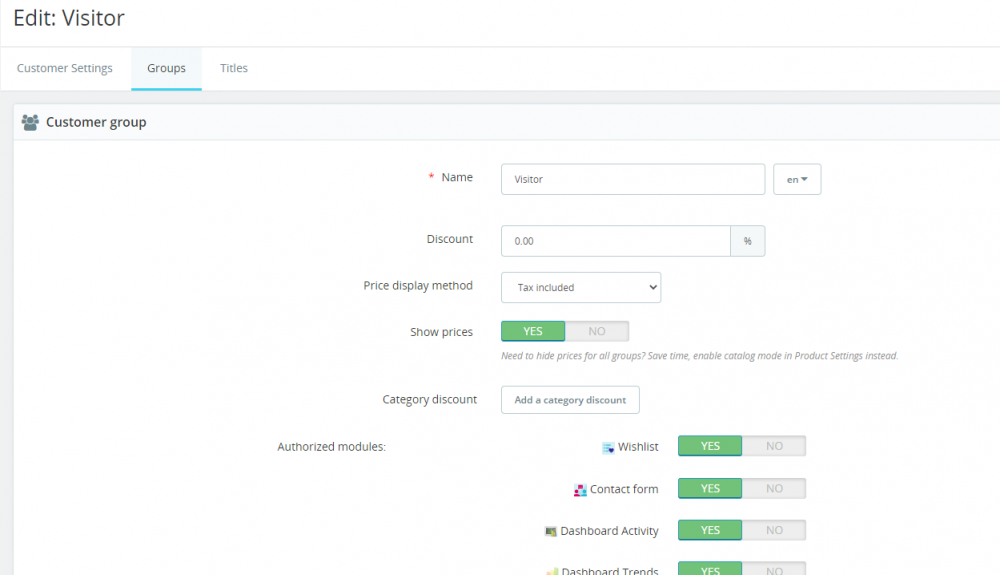This screenshot has width=1000, height=575.
Task: Click the Contact form module icon
Action: coord(580,490)
